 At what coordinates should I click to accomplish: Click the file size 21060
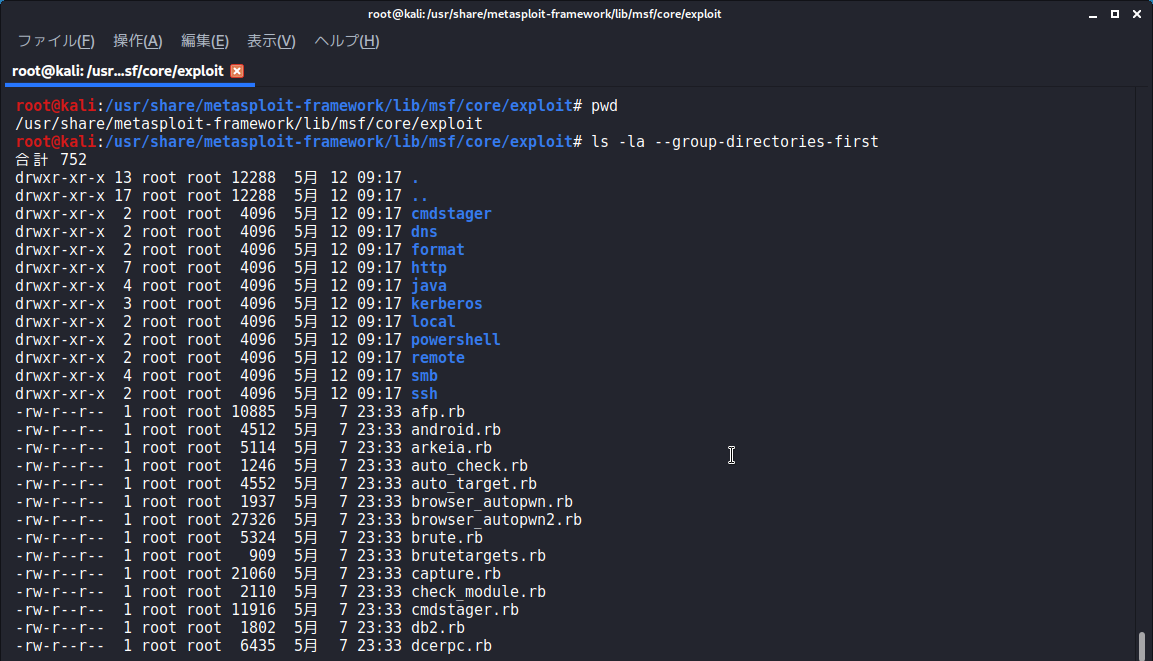tap(254, 574)
